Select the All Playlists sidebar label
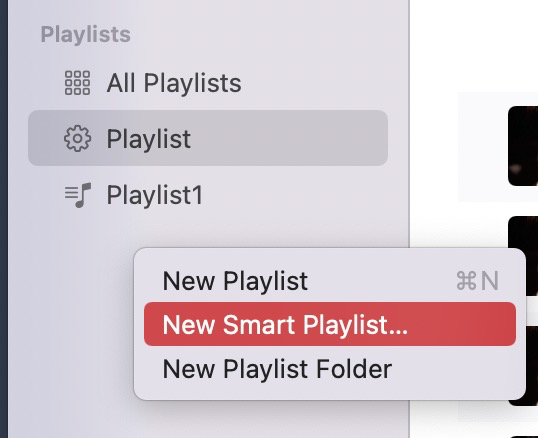Screen dimensions: 538x438 click(174, 83)
